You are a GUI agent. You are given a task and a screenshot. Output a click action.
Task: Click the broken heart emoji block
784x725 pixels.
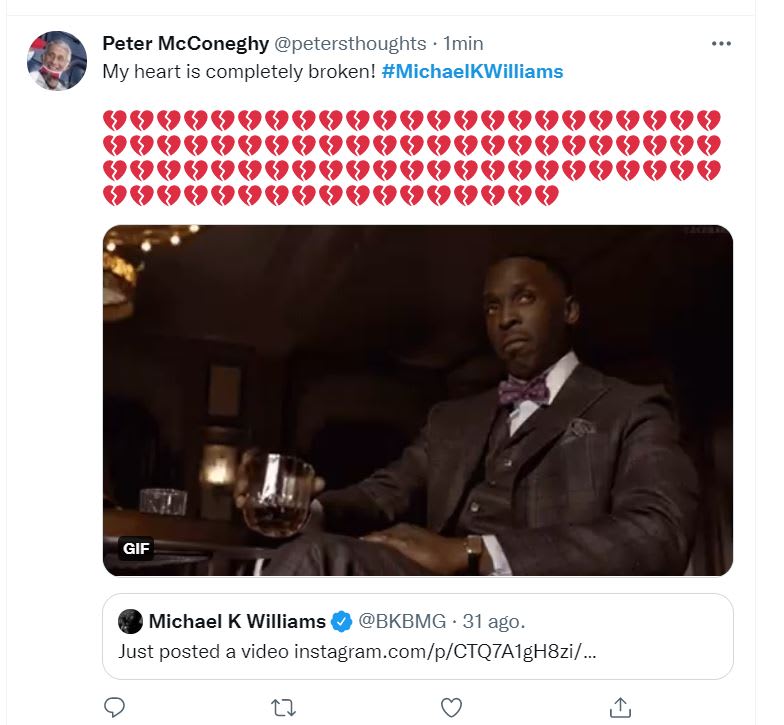(x=411, y=157)
